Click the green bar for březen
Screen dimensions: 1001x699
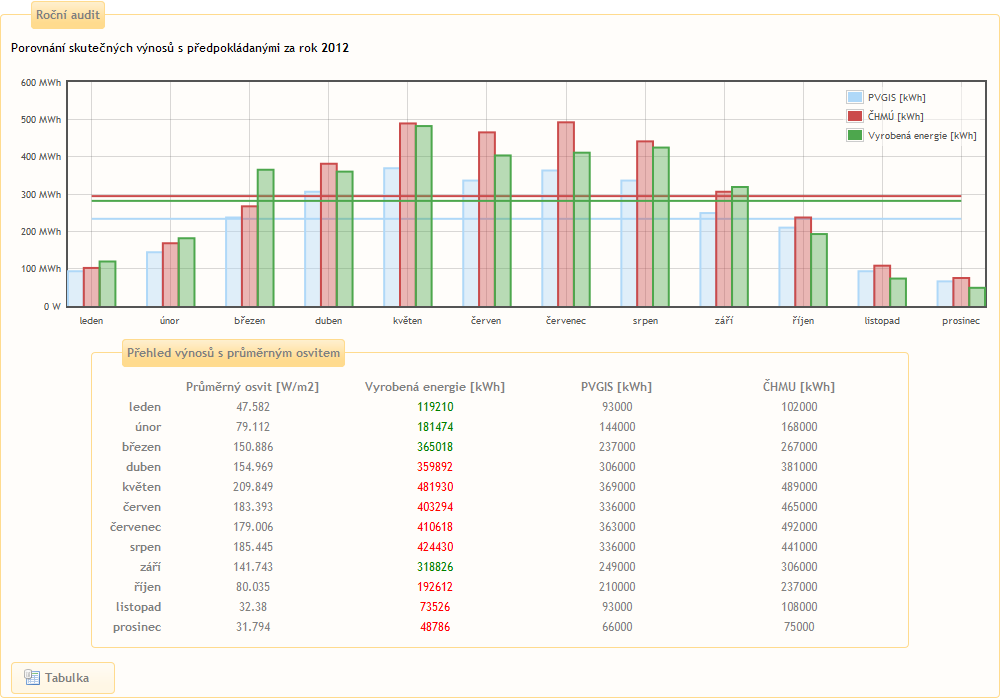pyautogui.click(x=265, y=238)
